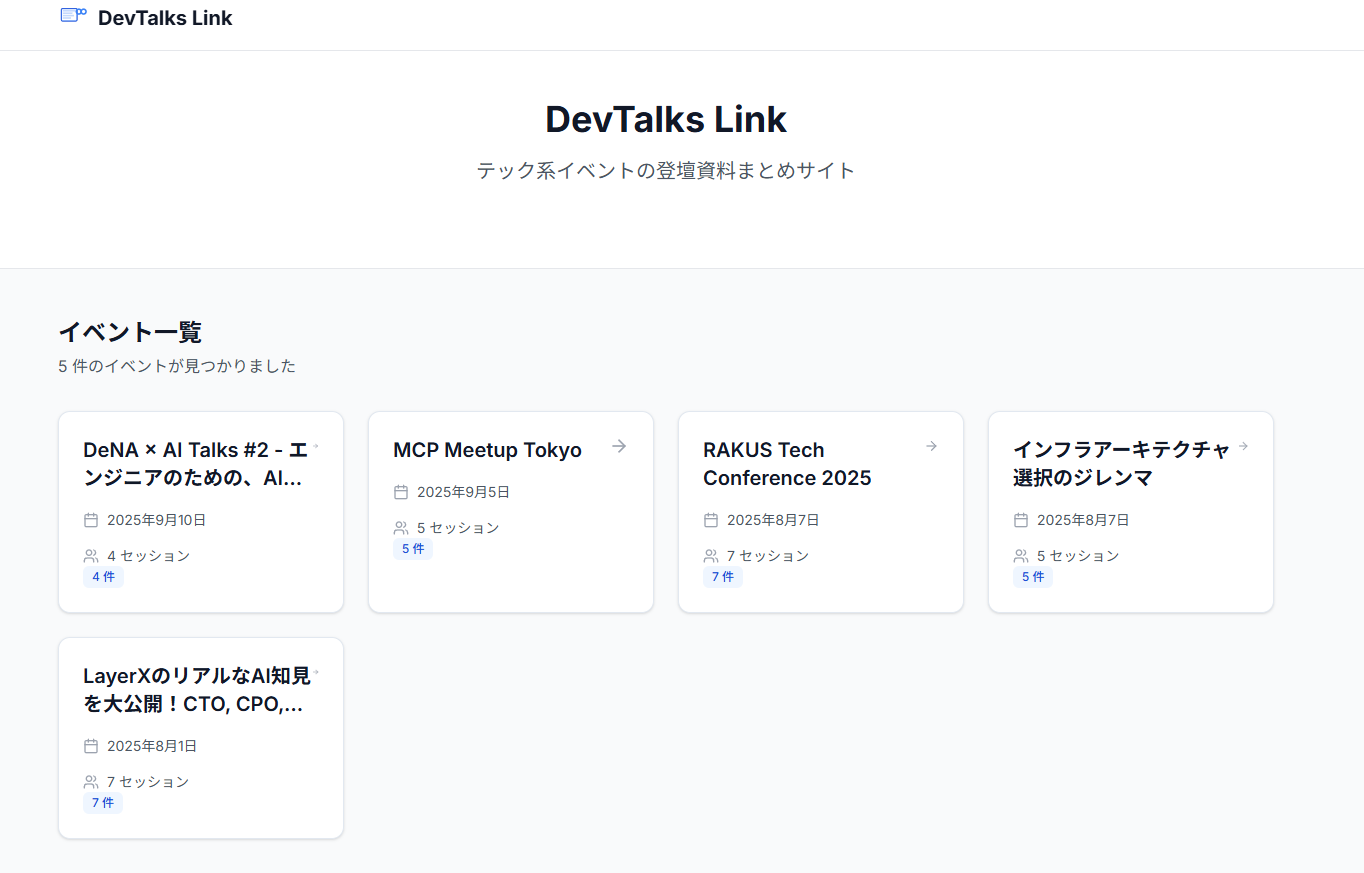
Task: Click the date 2025年8月7日 on RAKUS card
Action: point(773,520)
